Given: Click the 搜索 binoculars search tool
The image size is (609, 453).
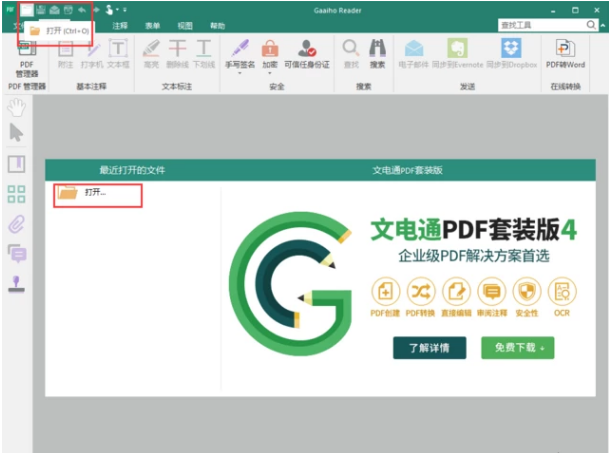Looking at the screenshot, I should [377, 54].
